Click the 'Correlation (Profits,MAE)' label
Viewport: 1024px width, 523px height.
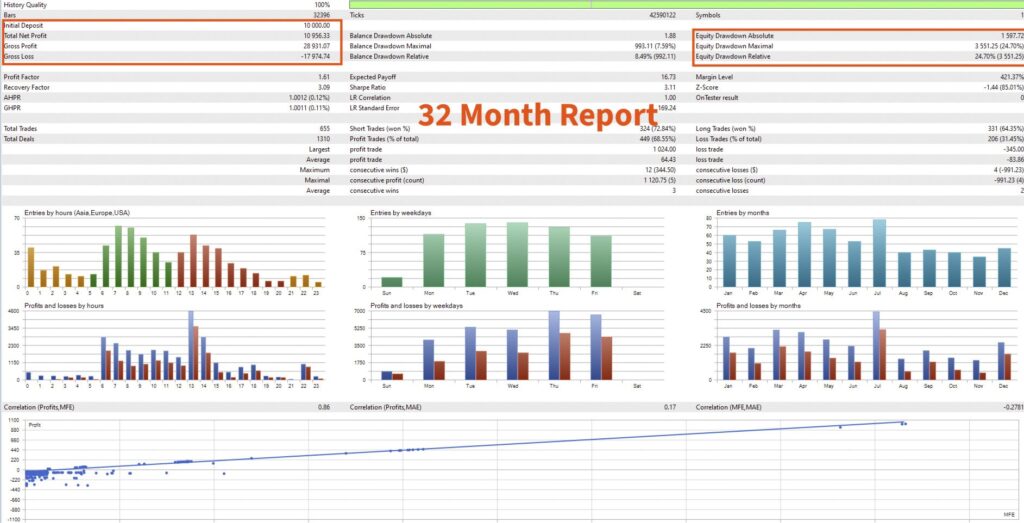384,407
